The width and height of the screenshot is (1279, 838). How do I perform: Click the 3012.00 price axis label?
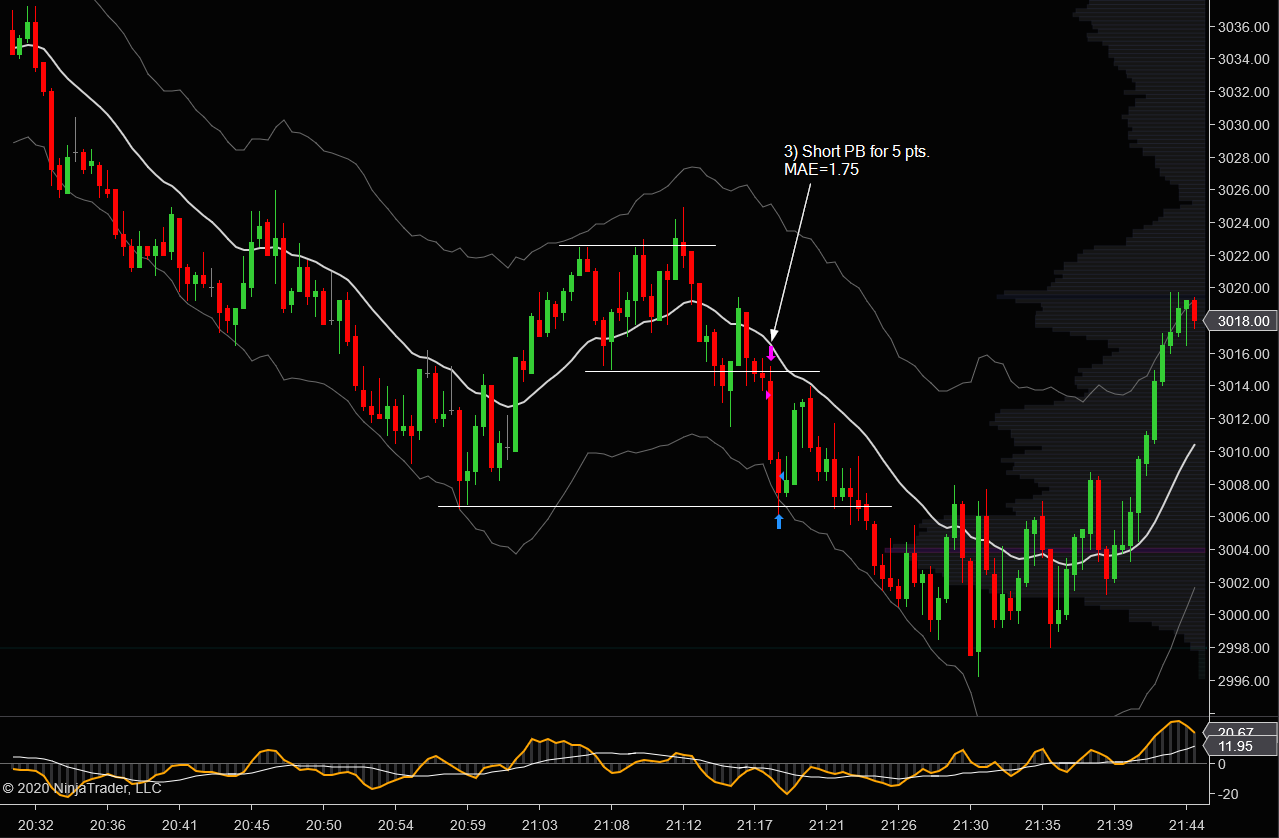click(x=1244, y=419)
